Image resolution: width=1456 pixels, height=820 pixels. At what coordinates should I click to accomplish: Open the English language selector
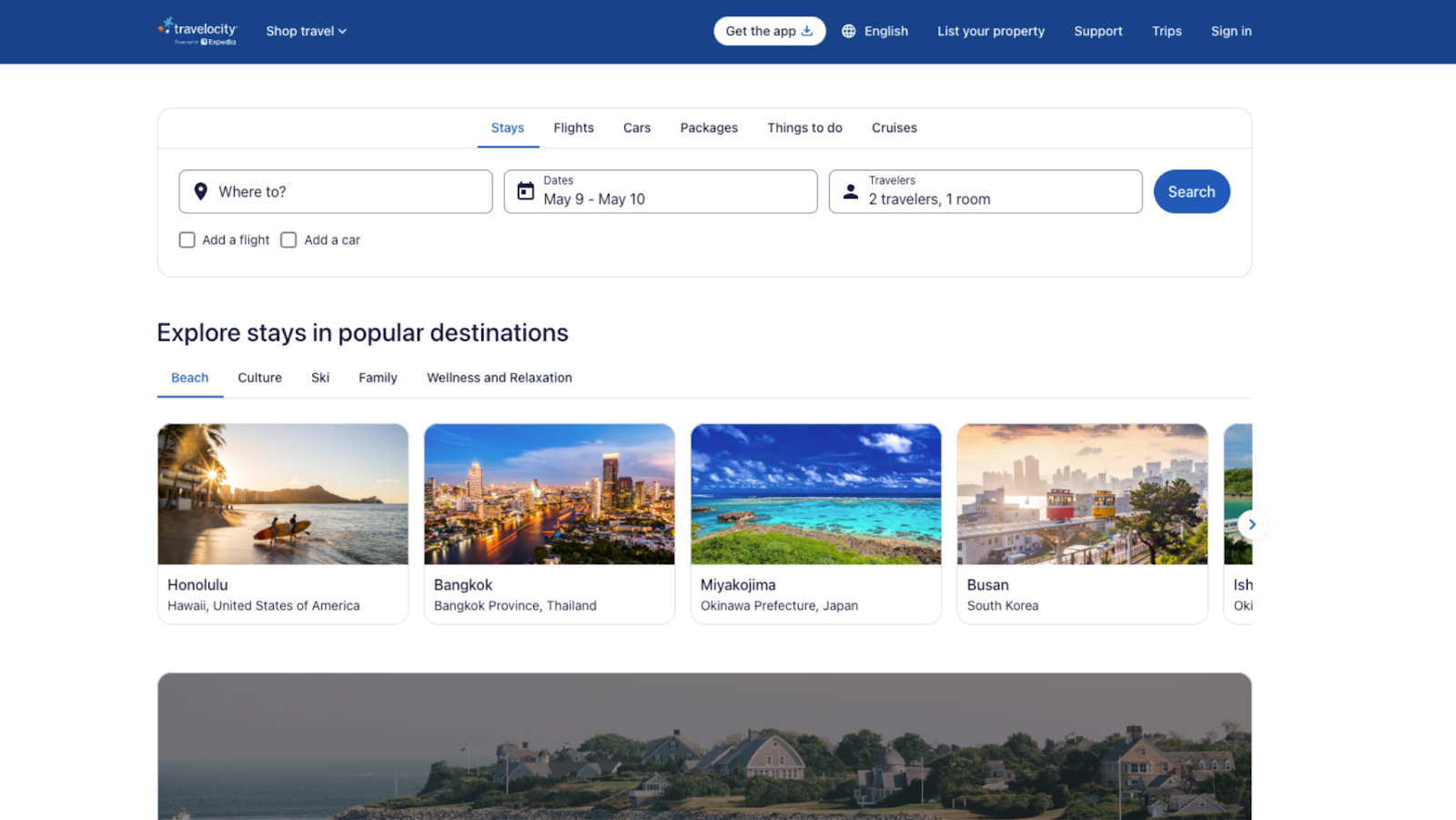click(875, 31)
